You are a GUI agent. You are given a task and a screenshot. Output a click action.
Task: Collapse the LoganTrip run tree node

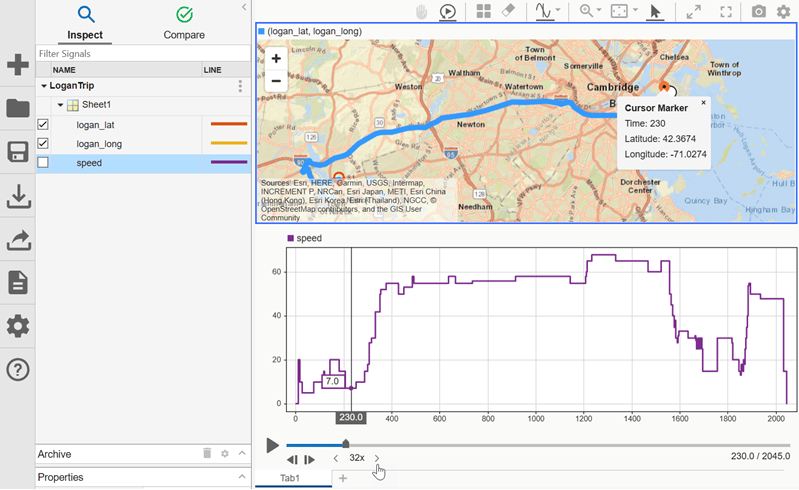44,86
